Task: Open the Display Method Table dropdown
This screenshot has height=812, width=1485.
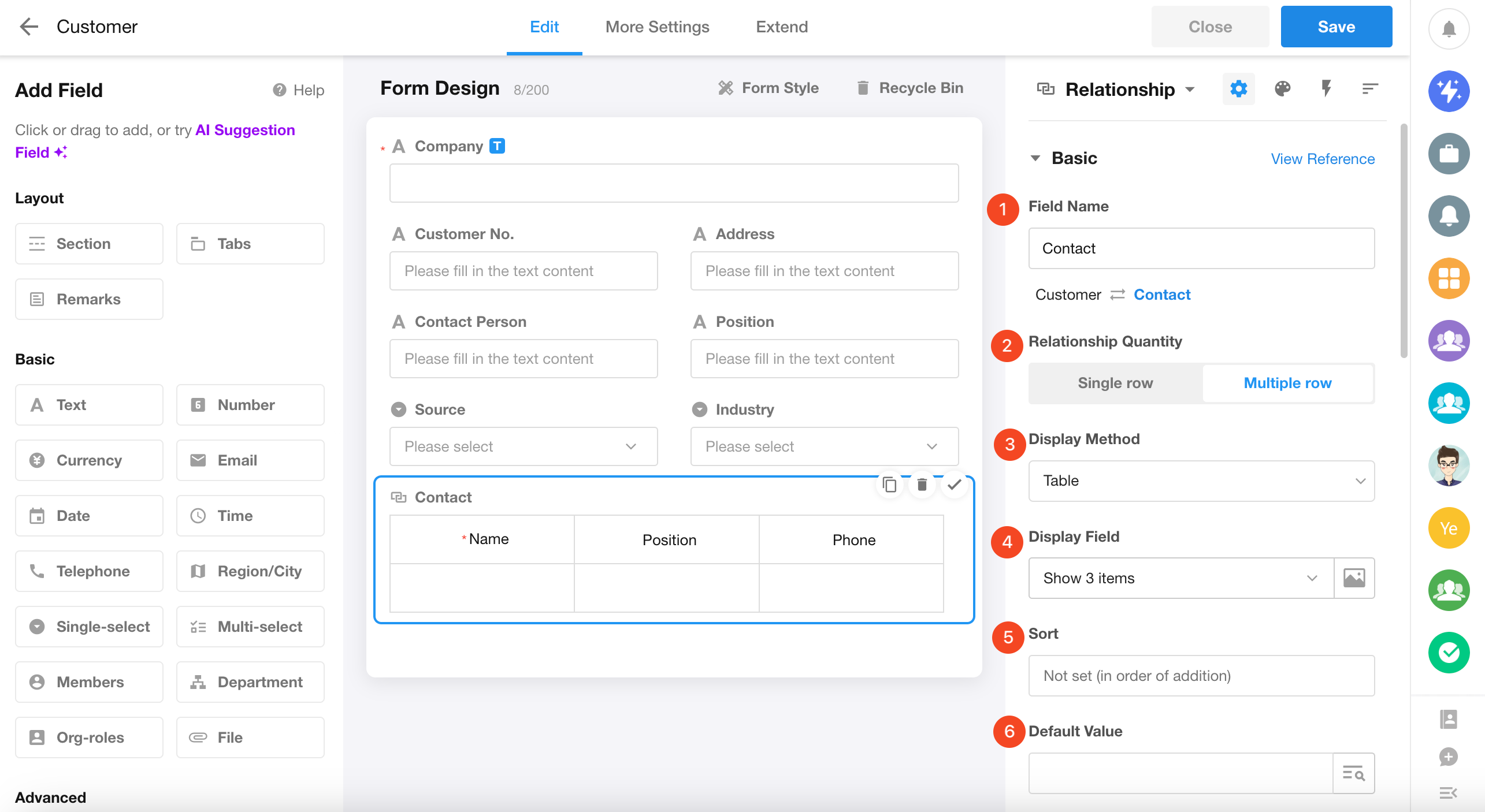Action: pyautogui.click(x=1201, y=481)
